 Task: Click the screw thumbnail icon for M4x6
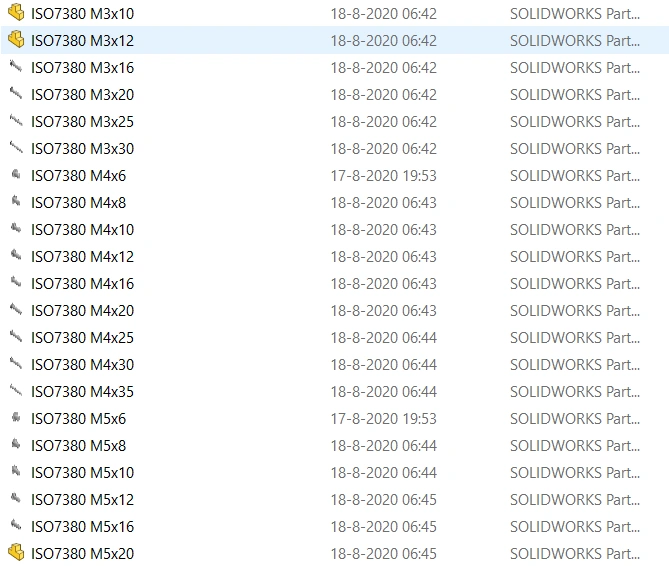pyautogui.click(x=16, y=175)
